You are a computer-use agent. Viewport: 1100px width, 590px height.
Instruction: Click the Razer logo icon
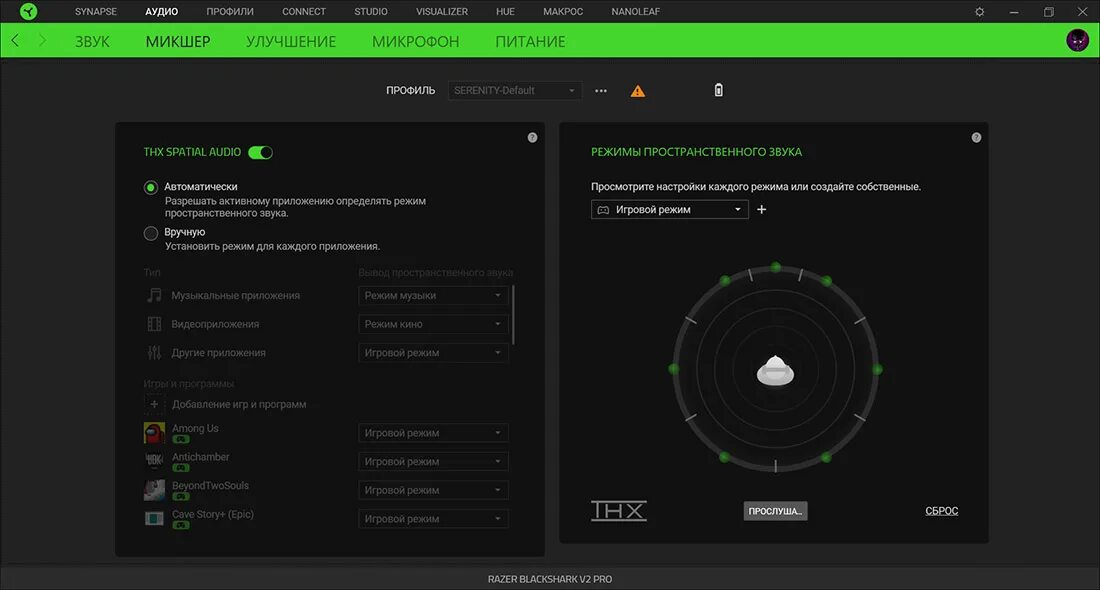28,11
